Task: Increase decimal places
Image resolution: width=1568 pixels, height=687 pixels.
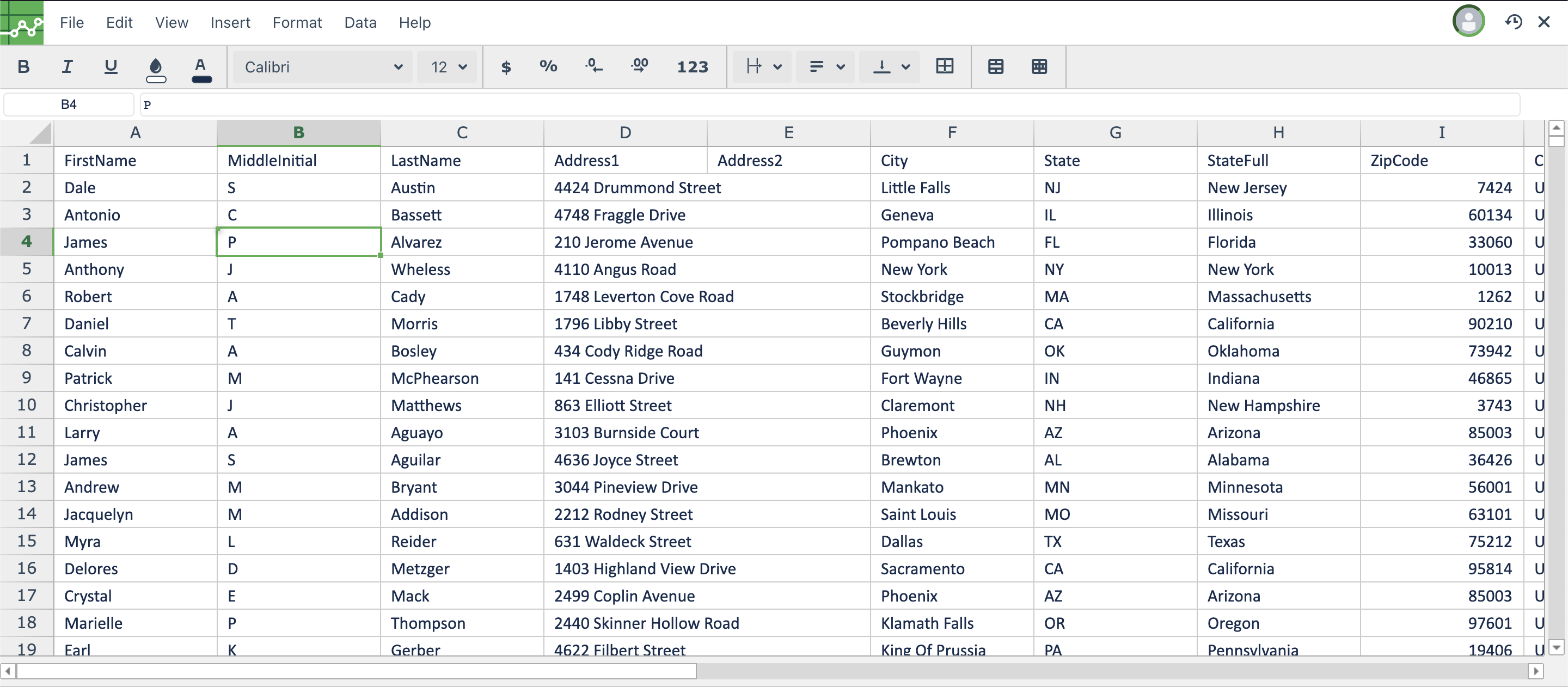Action: 639,66
